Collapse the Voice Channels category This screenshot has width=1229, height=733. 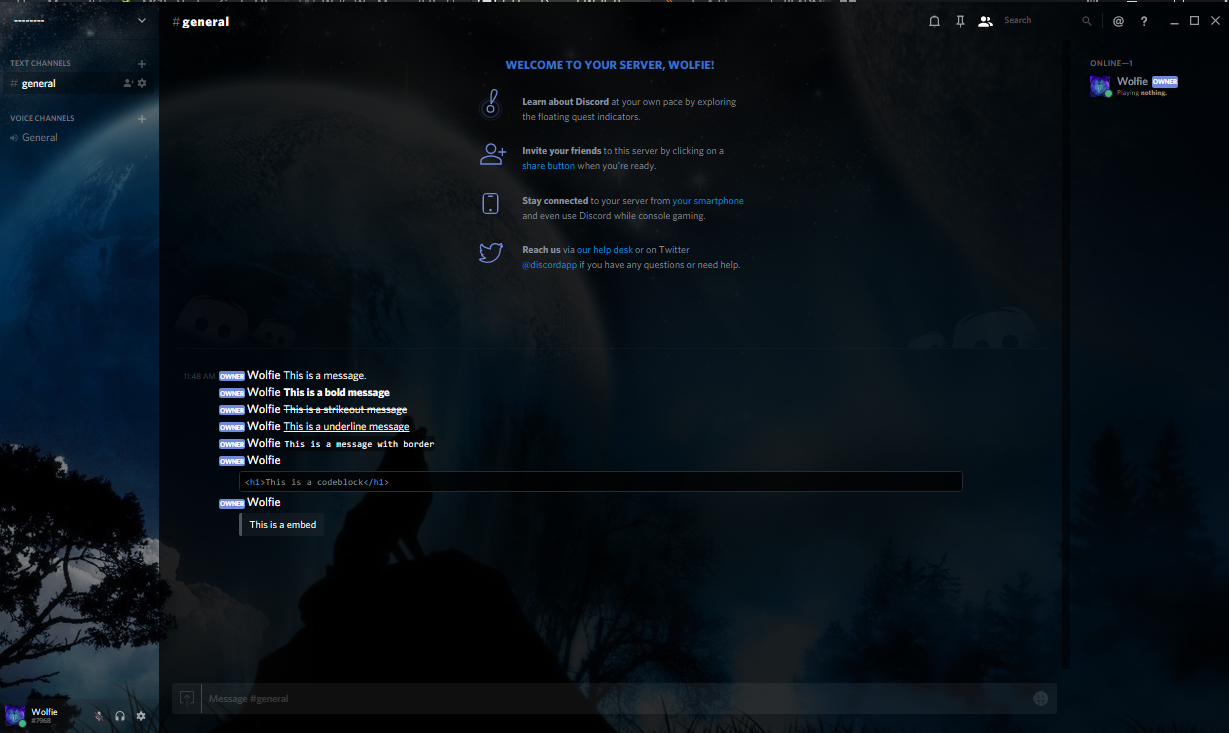tap(42, 119)
